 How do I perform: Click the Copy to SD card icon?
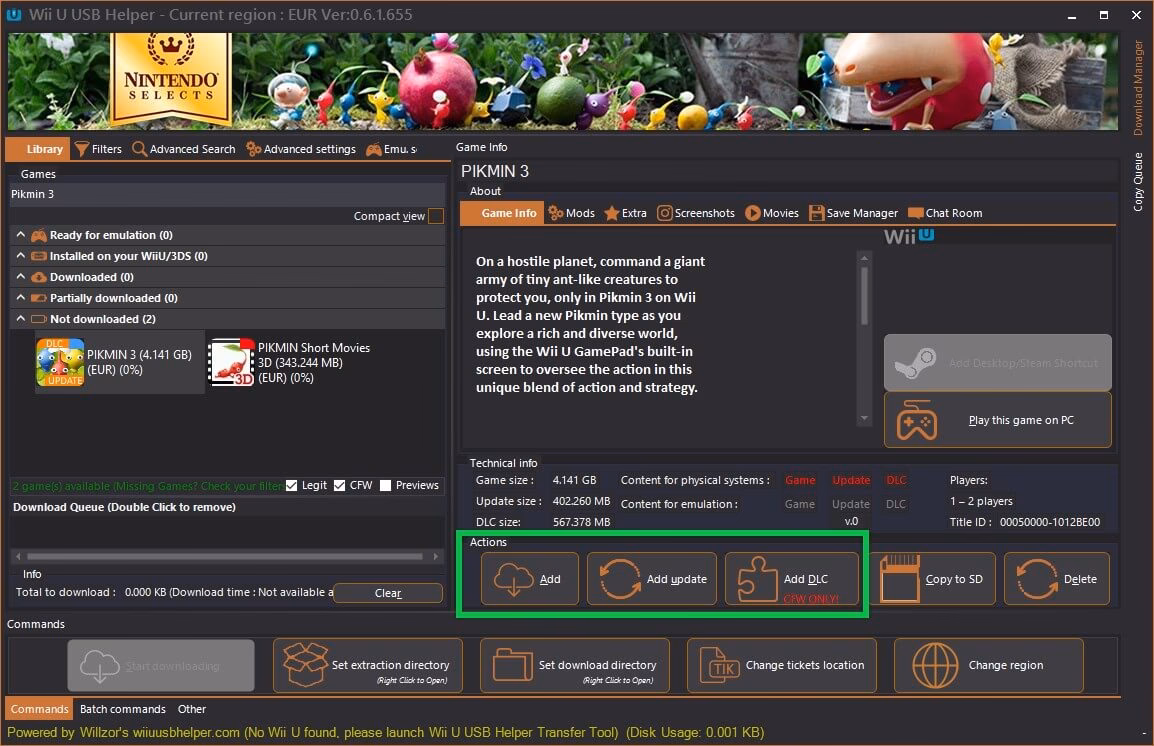(899, 579)
